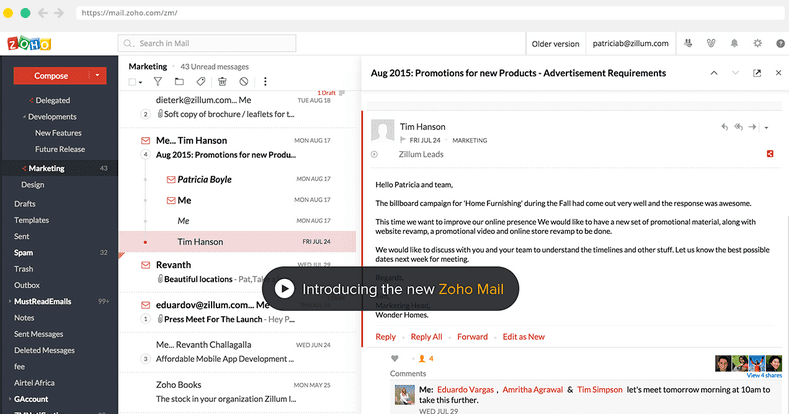
Task: Open the Compose dropdown arrow
Action: (x=97, y=75)
